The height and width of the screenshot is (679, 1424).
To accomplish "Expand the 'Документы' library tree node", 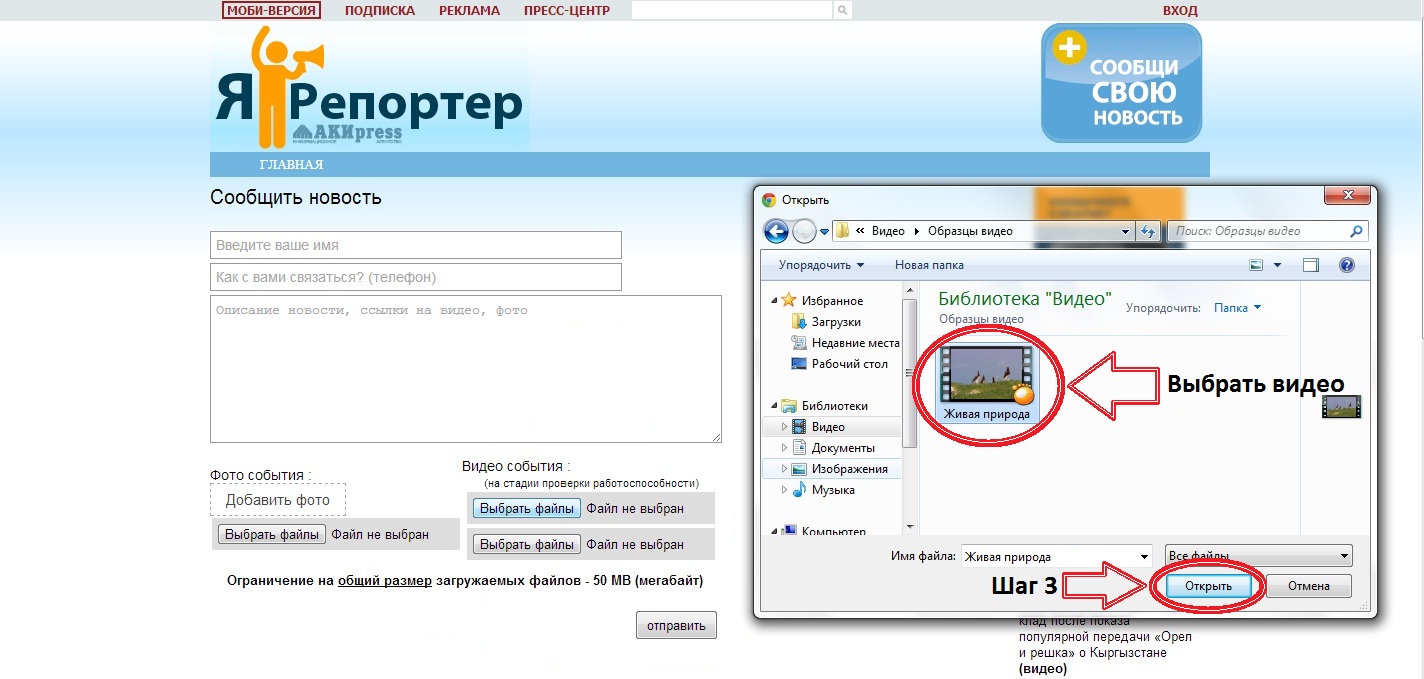I will point(785,448).
